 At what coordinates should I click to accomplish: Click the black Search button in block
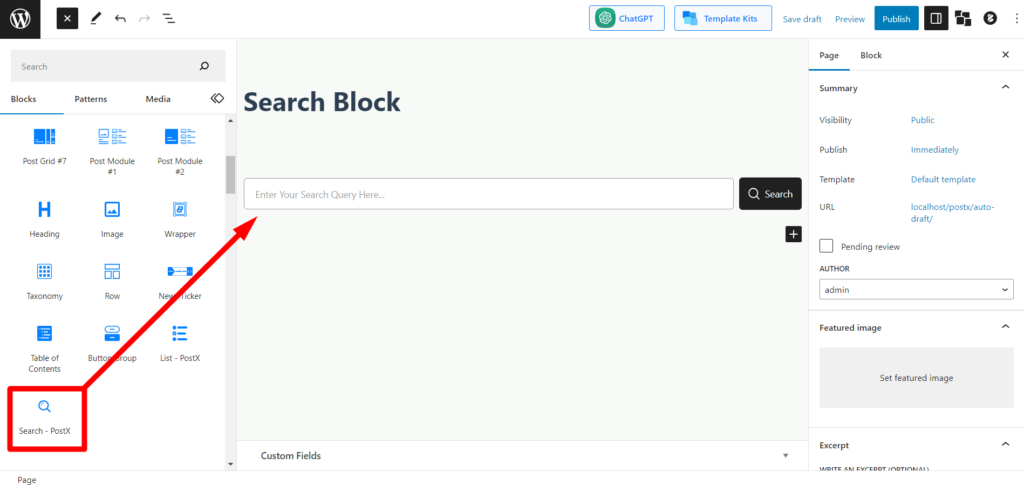(770, 194)
